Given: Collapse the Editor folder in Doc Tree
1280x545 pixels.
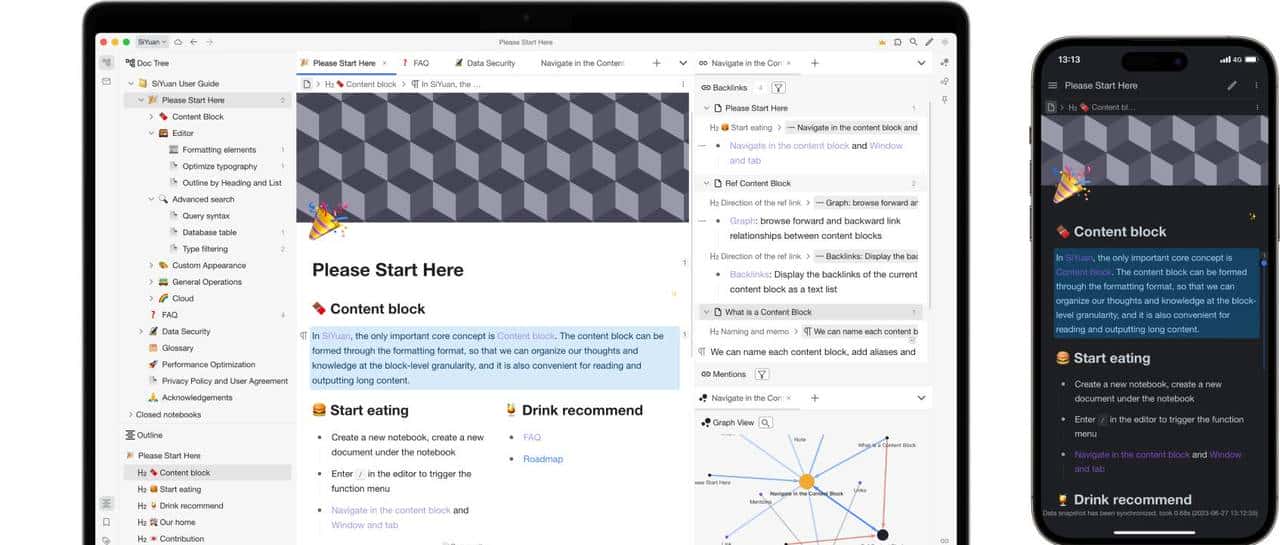Looking at the screenshot, I should 152,133.
